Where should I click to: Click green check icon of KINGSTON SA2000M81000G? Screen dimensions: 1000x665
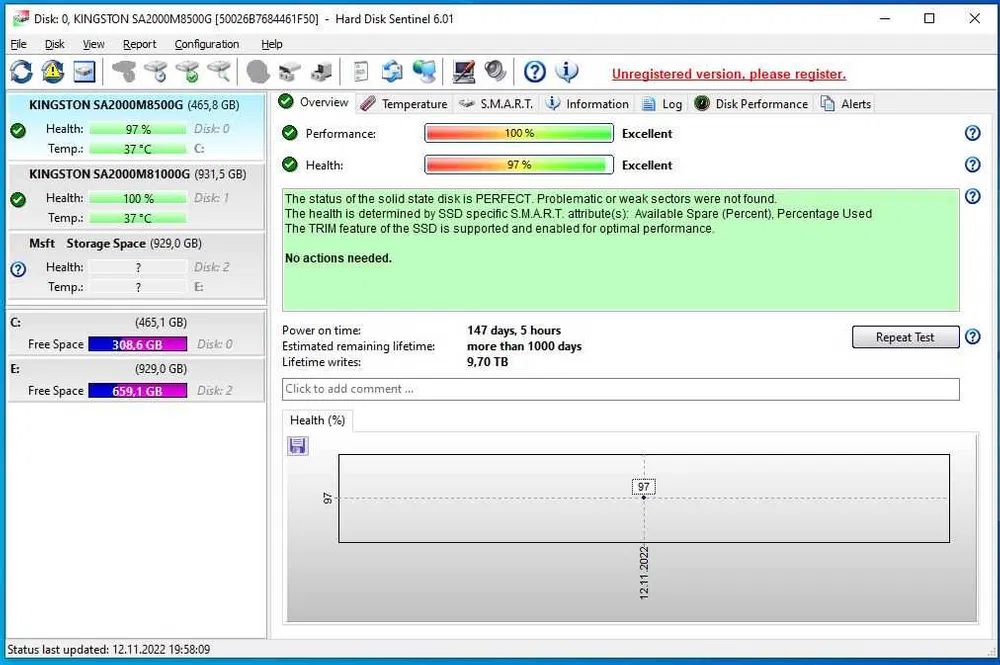(x=18, y=200)
